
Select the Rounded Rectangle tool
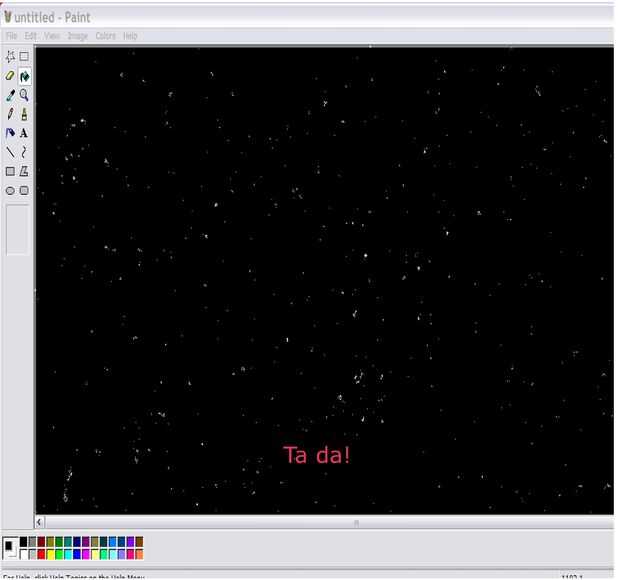[x=24, y=191]
